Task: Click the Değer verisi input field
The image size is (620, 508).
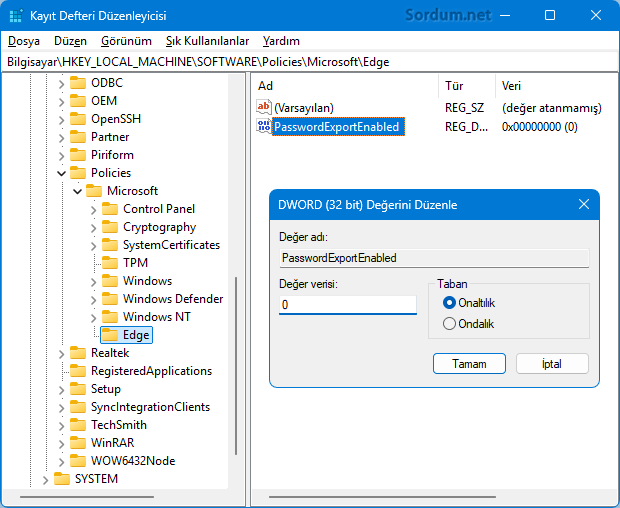Action: tap(348, 305)
